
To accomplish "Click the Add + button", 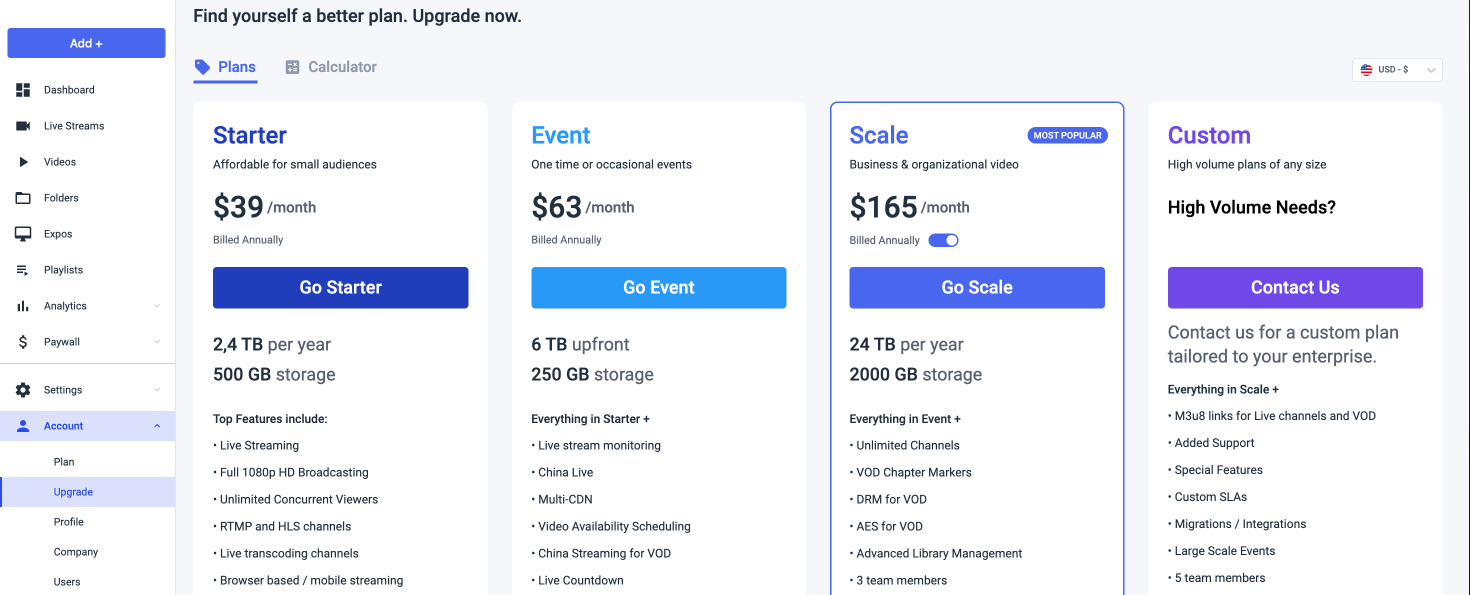I will coord(86,43).
